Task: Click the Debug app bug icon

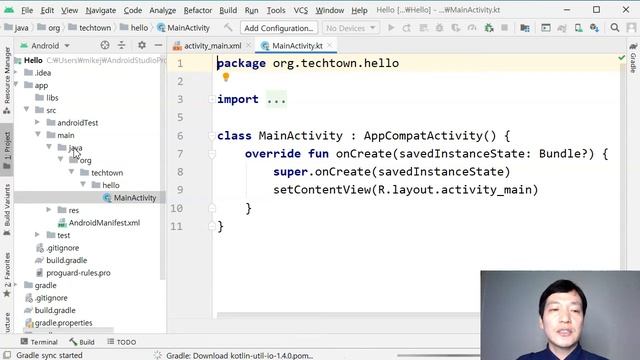Action: (x=440, y=28)
